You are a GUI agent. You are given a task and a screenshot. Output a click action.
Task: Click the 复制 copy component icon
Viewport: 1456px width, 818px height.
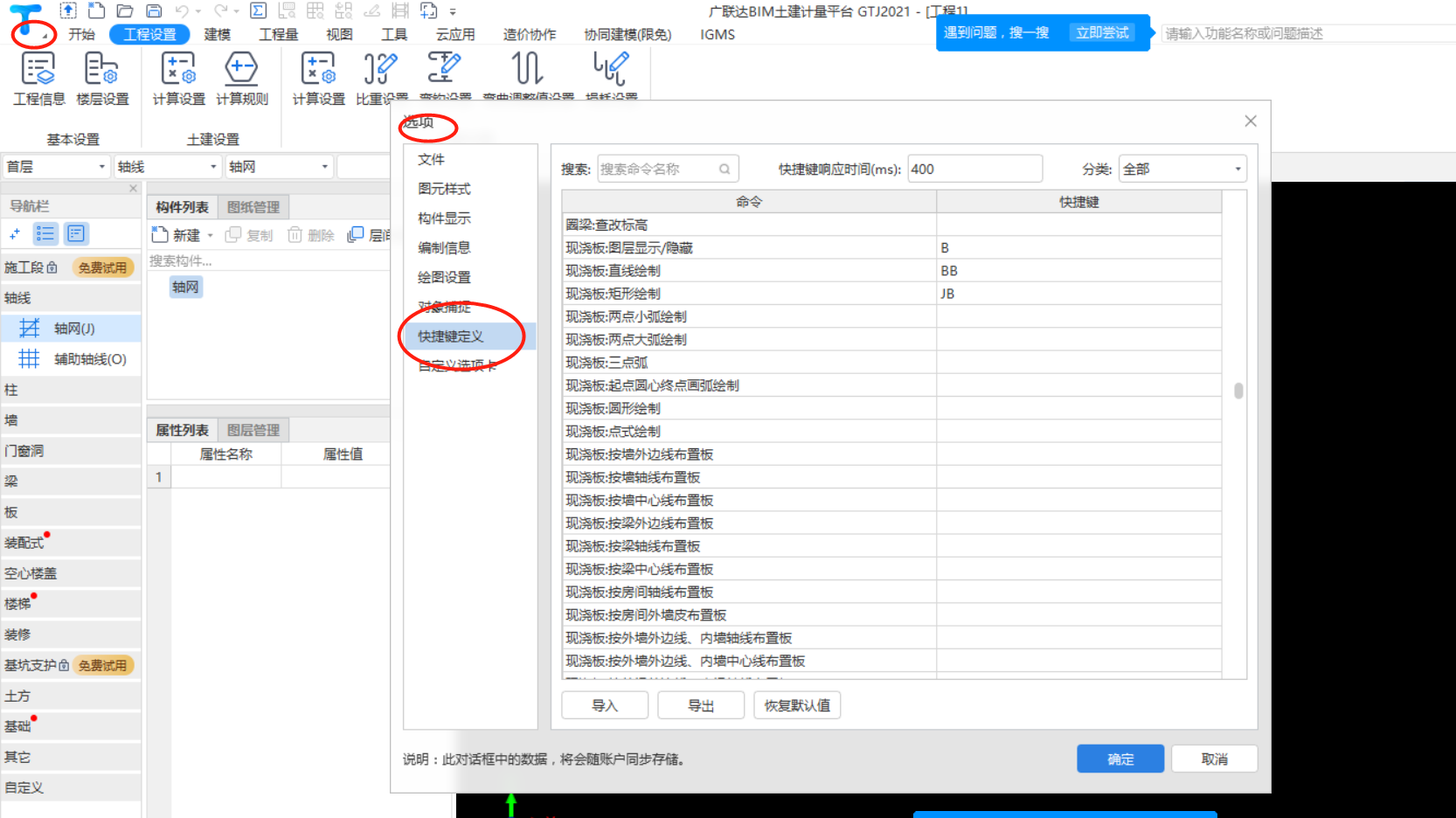click(232, 234)
